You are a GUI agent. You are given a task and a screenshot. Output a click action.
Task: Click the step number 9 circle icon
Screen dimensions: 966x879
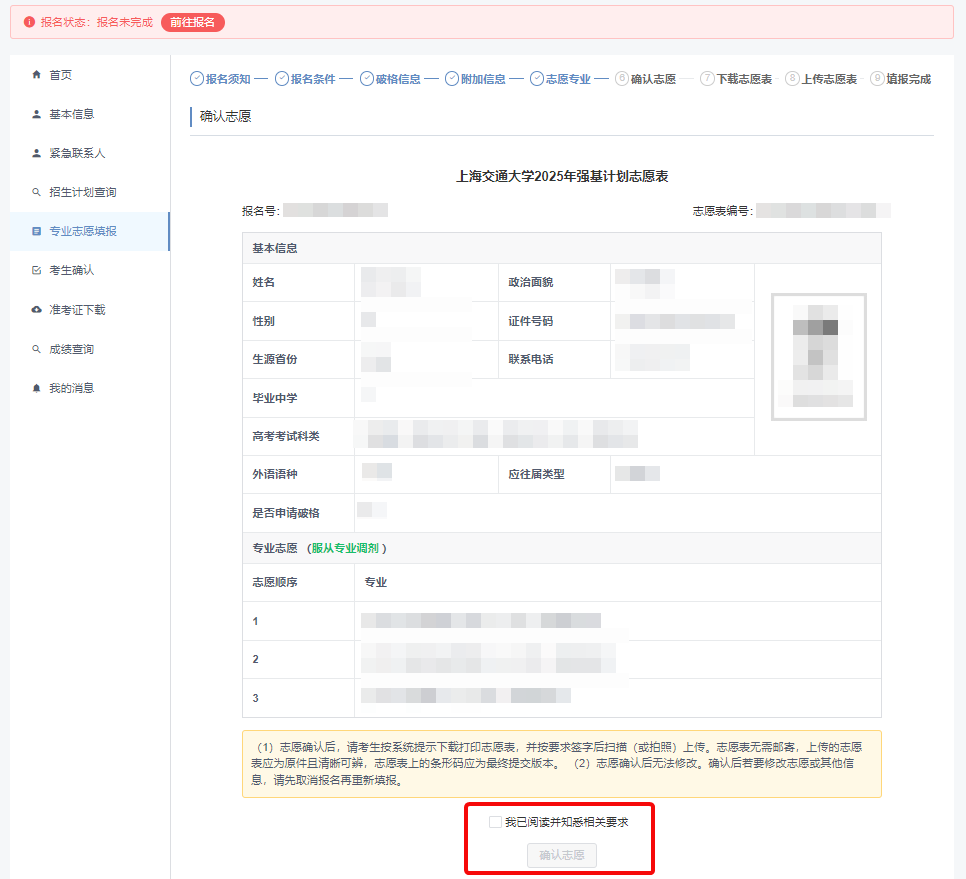pyautogui.click(x=877, y=78)
